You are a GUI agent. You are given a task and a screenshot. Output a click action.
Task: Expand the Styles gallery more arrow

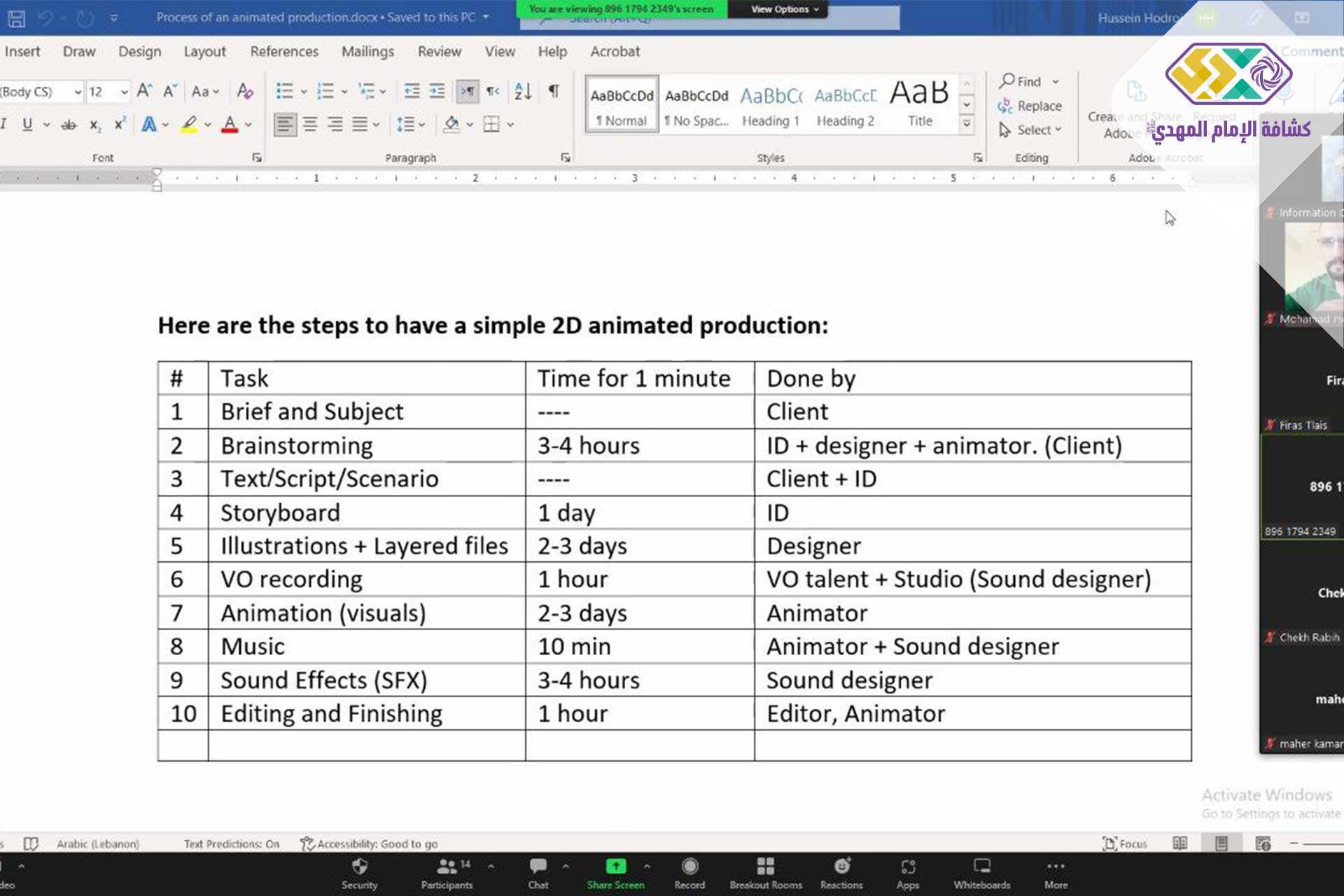[x=967, y=125]
